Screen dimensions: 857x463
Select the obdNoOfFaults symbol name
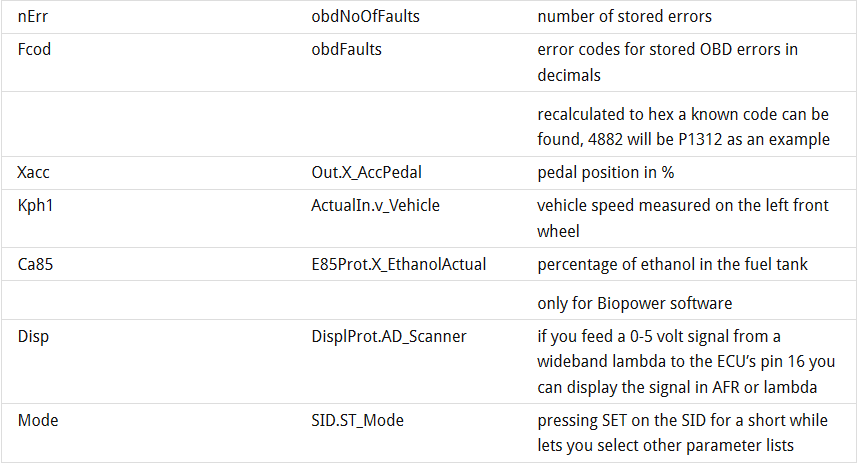(363, 17)
